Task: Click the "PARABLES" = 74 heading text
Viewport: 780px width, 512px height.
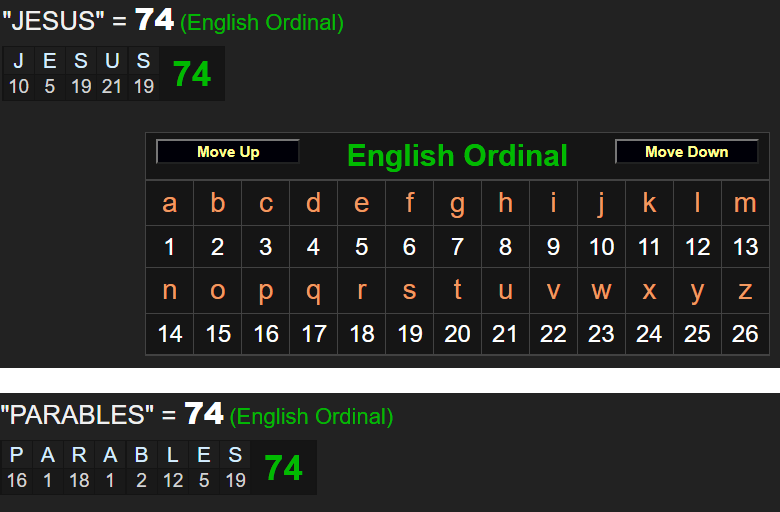Action: [x=112, y=413]
